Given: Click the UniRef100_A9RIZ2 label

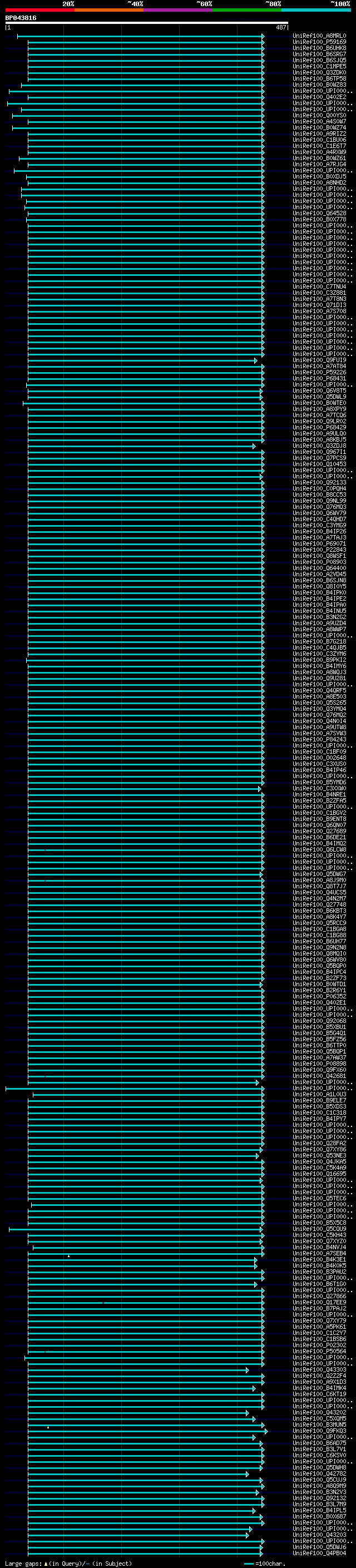Looking at the screenshot, I should [x=319, y=134].
